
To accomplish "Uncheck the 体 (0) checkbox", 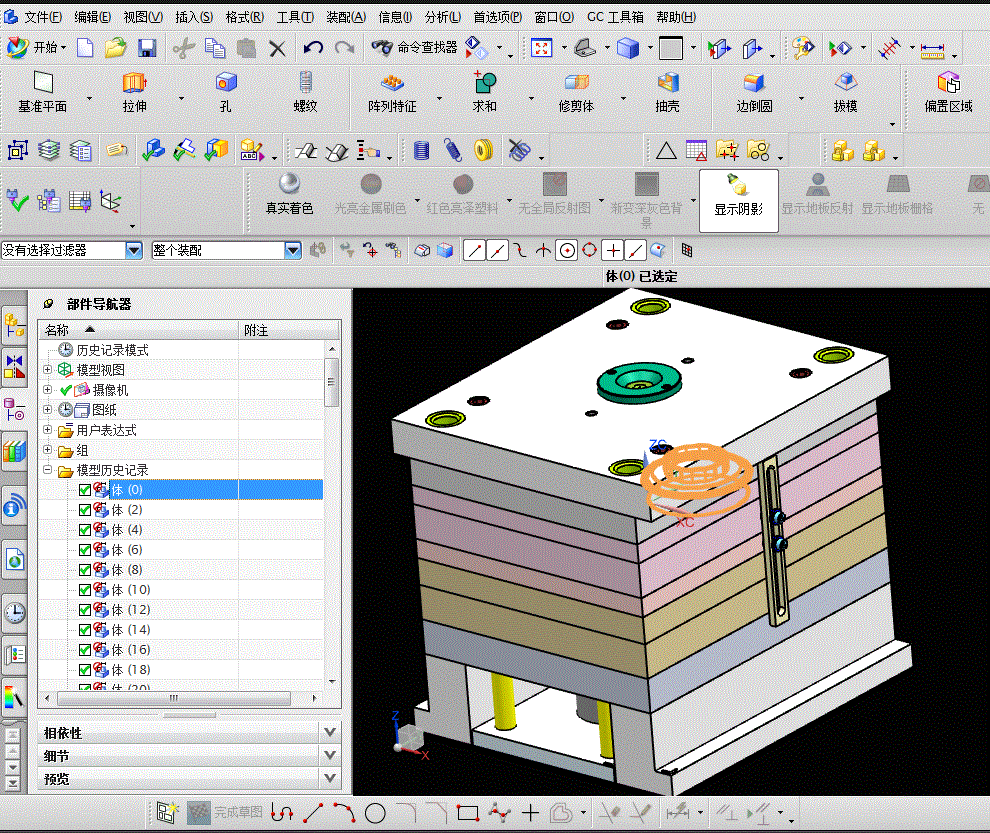I will [x=85, y=490].
